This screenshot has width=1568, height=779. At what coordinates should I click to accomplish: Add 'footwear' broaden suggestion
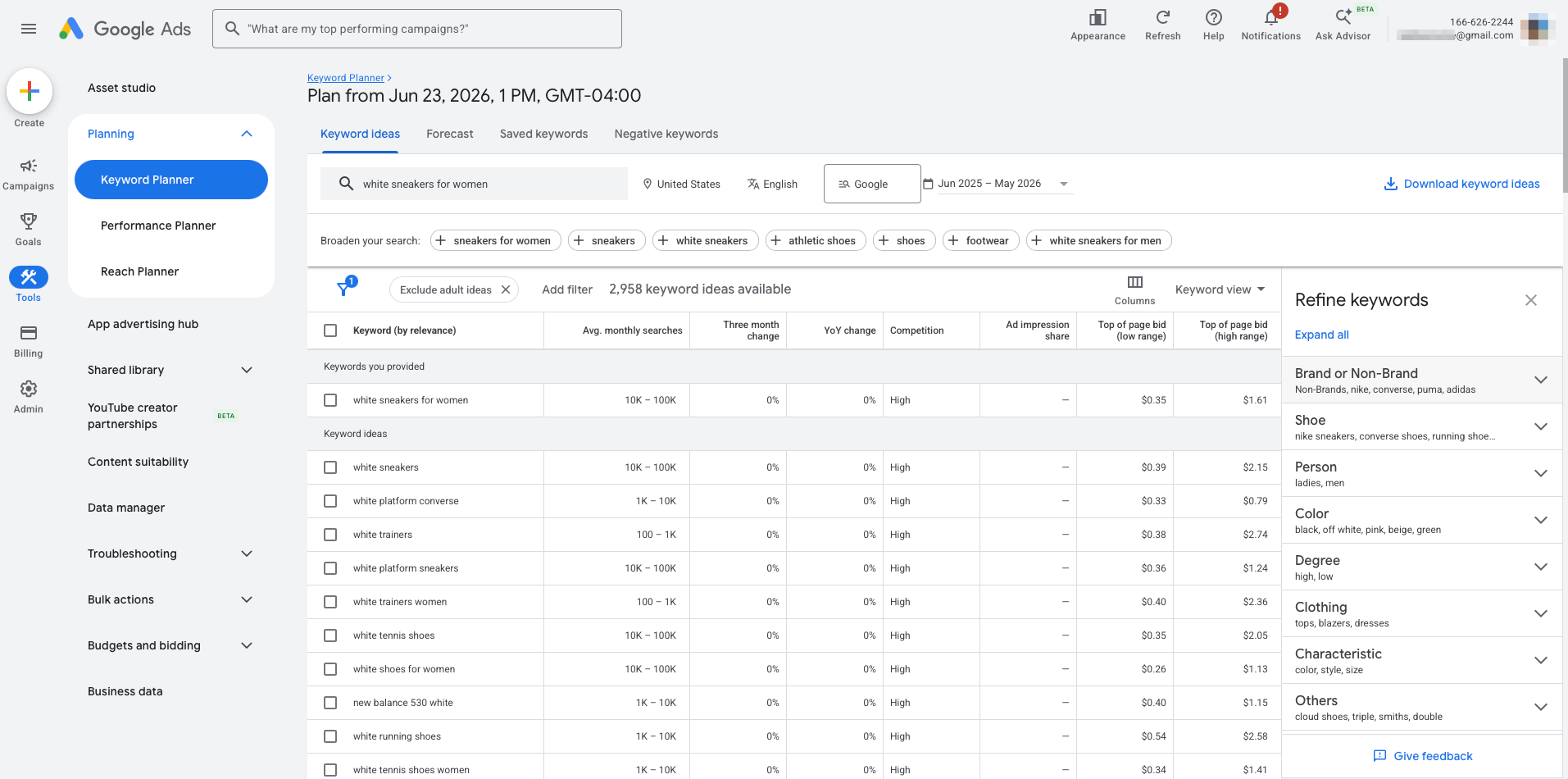coord(980,240)
